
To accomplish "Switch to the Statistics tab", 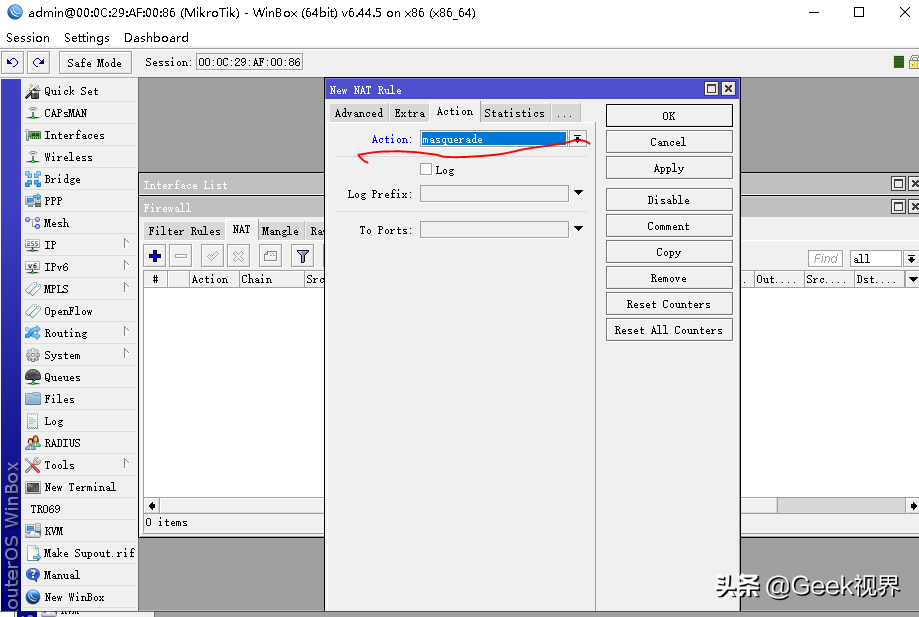I will coord(515,113).
